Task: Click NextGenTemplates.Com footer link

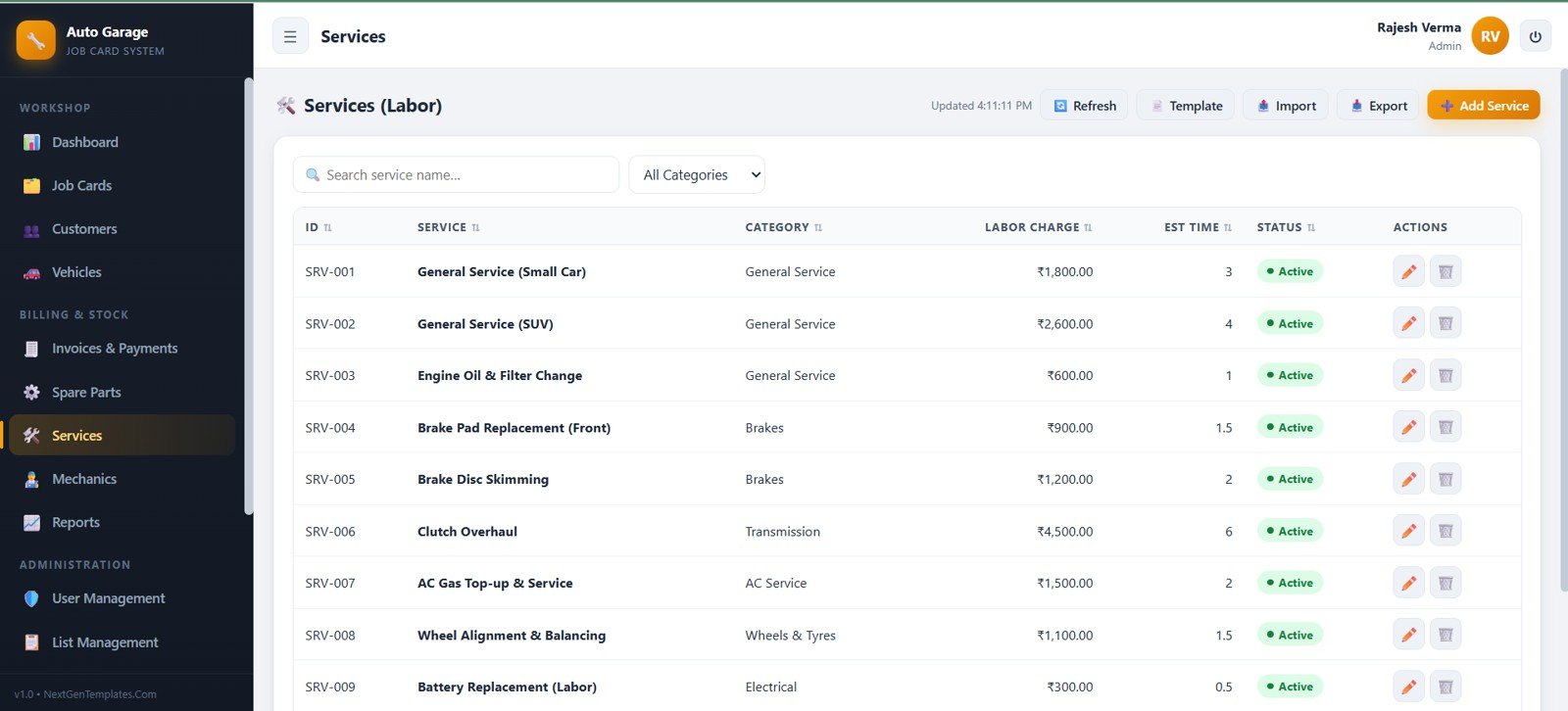Action: pos(100,694)
